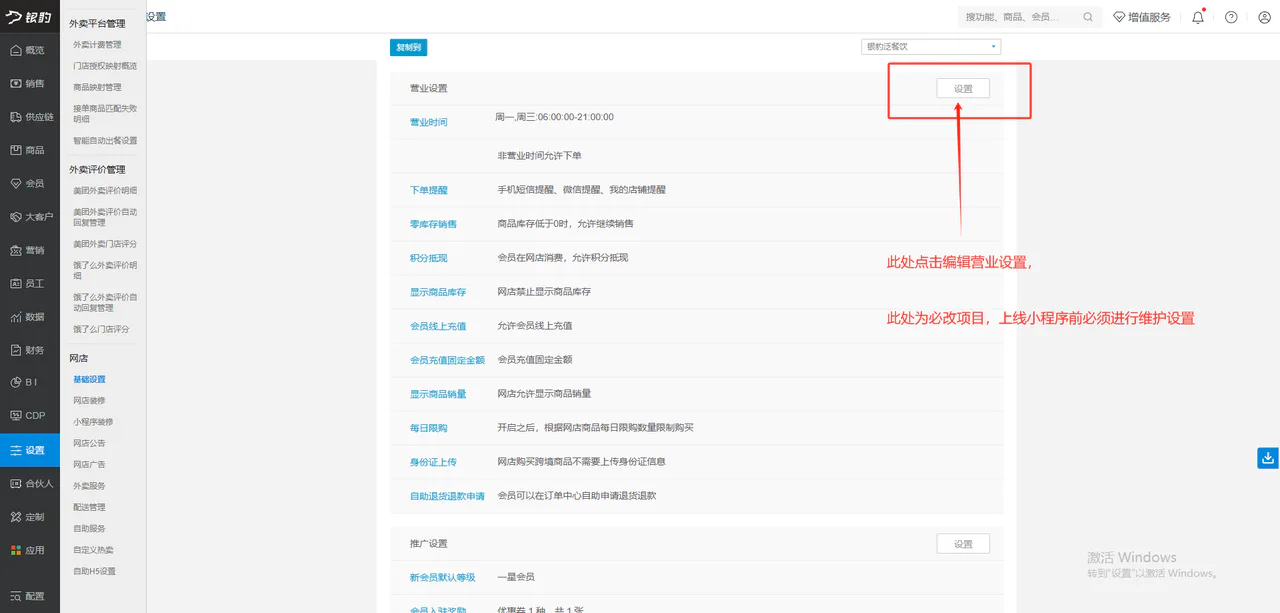Click the 身份证上传 setting label
Viewport: 1280px width, 613px height.
click(433, 462)
